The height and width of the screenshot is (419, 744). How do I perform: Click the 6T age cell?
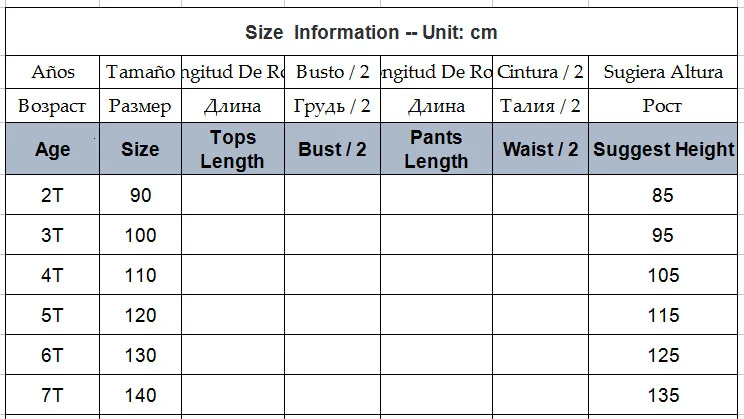(52, 356)
